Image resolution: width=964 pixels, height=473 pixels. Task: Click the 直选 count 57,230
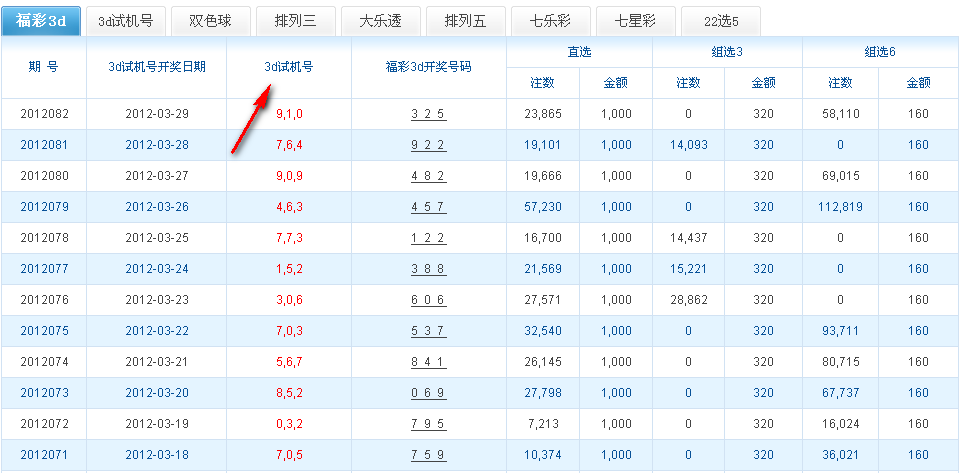pos(543,207)
